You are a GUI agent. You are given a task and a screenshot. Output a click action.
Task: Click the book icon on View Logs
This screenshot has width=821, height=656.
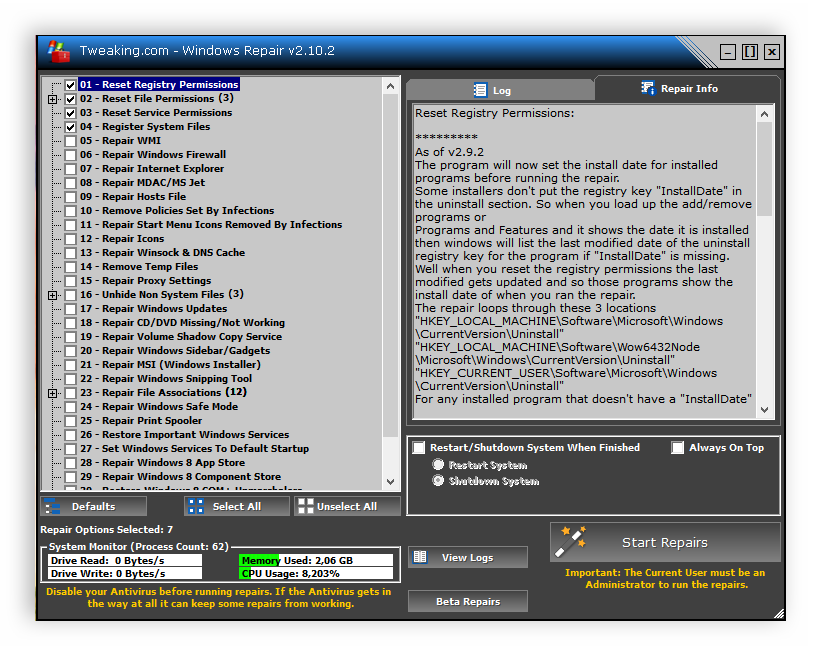(x=420, y=557)
